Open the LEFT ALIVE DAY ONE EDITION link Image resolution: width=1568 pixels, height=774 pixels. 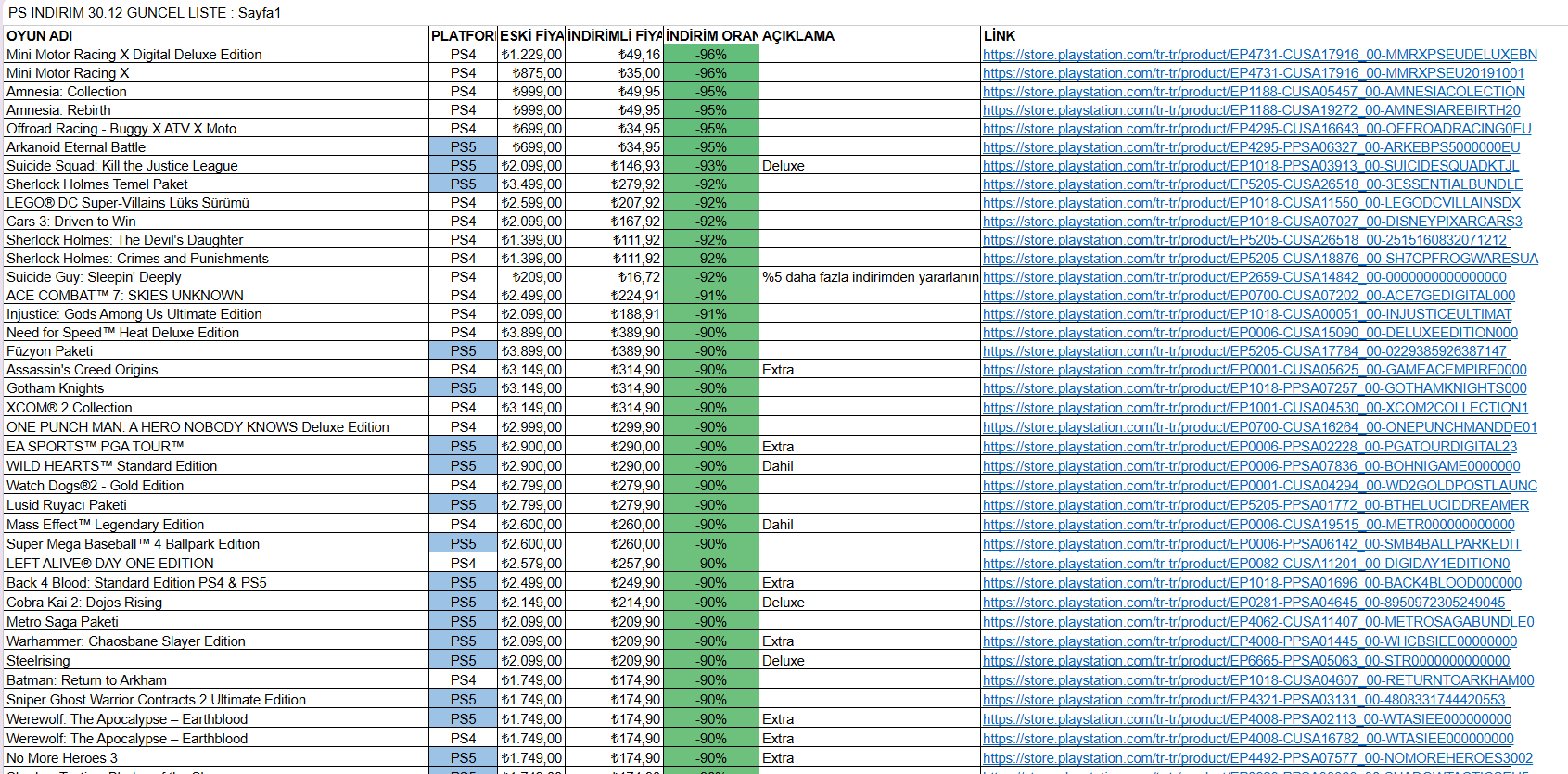1246,564
